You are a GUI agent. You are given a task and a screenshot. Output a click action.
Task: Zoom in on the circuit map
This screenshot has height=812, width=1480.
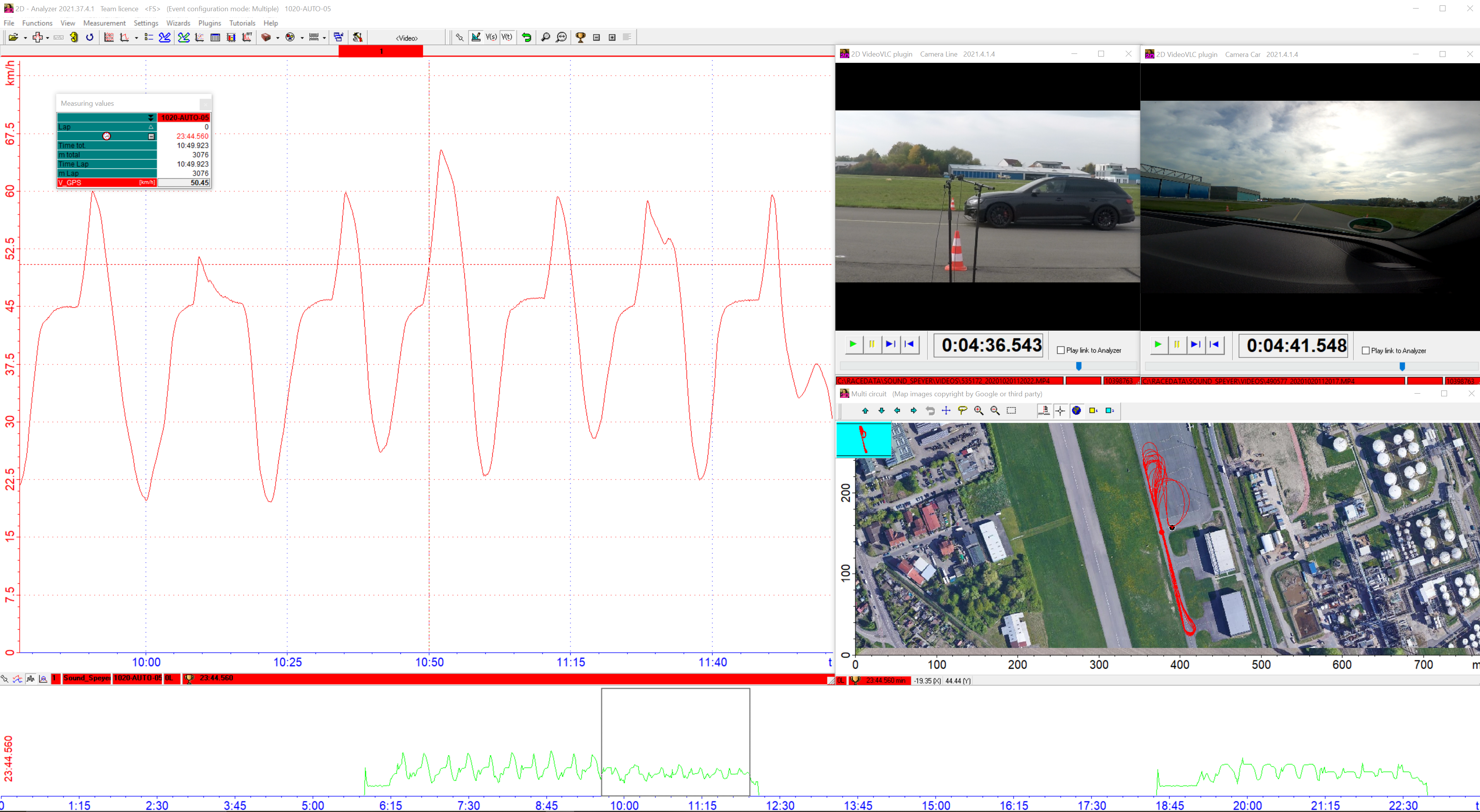[x=978, y=411]
